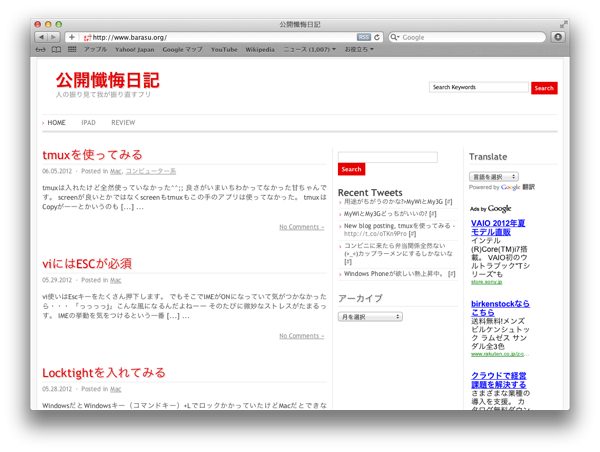The width and height of the screenshot is (600, 452).
Task: Open the http://t.co/oTKn9Pro tweet link
Action: 375,234
